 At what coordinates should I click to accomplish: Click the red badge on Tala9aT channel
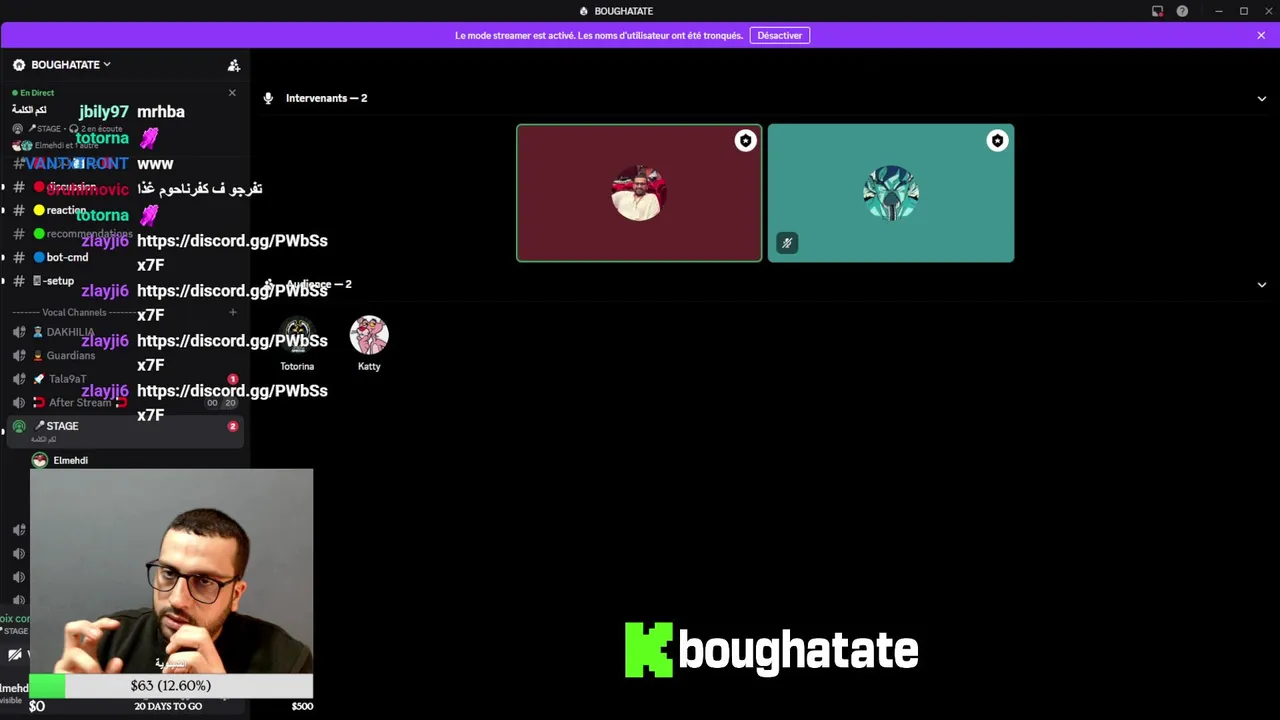click(233, 379)
